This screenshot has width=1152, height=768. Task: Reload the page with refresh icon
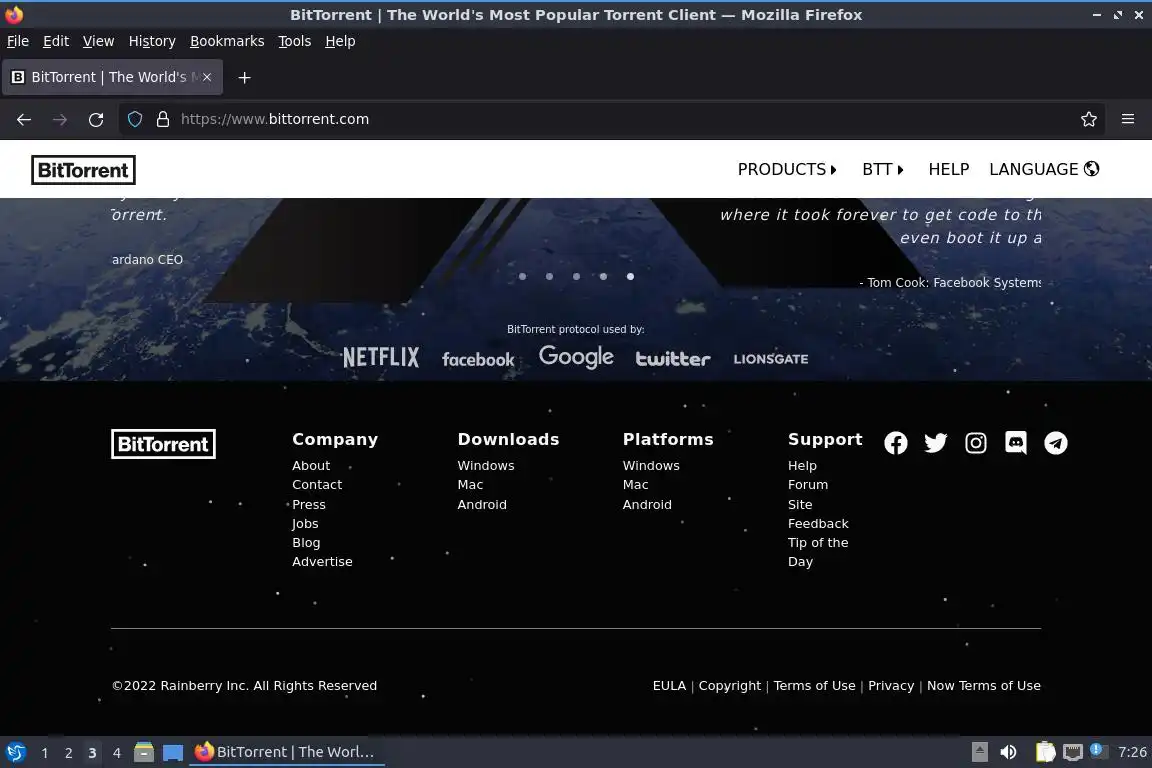point(96,119)
